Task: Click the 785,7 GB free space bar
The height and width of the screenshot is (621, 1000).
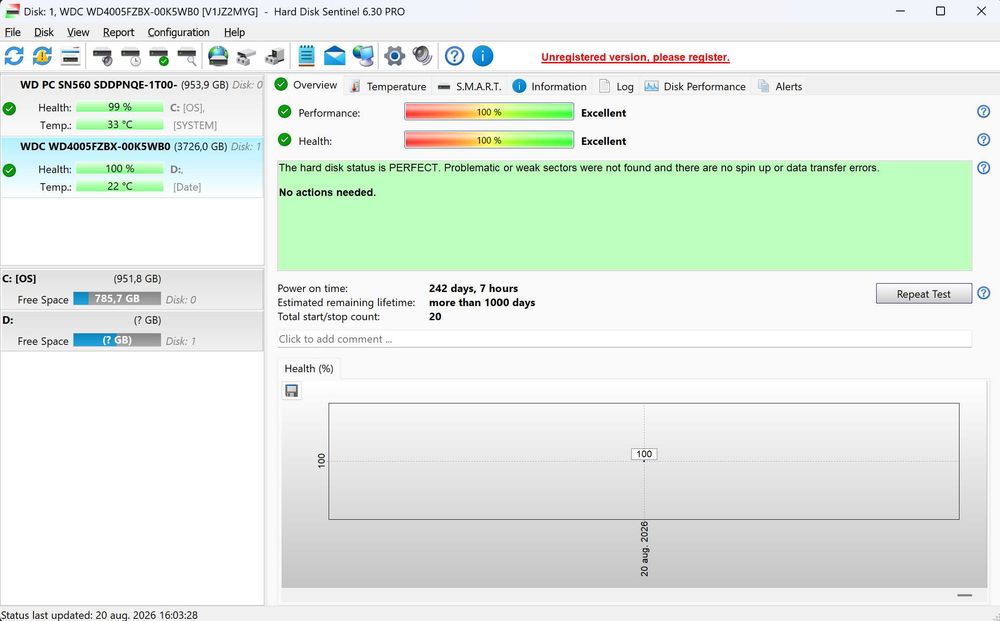Action: pyautogui.click(x=117, y=298)
